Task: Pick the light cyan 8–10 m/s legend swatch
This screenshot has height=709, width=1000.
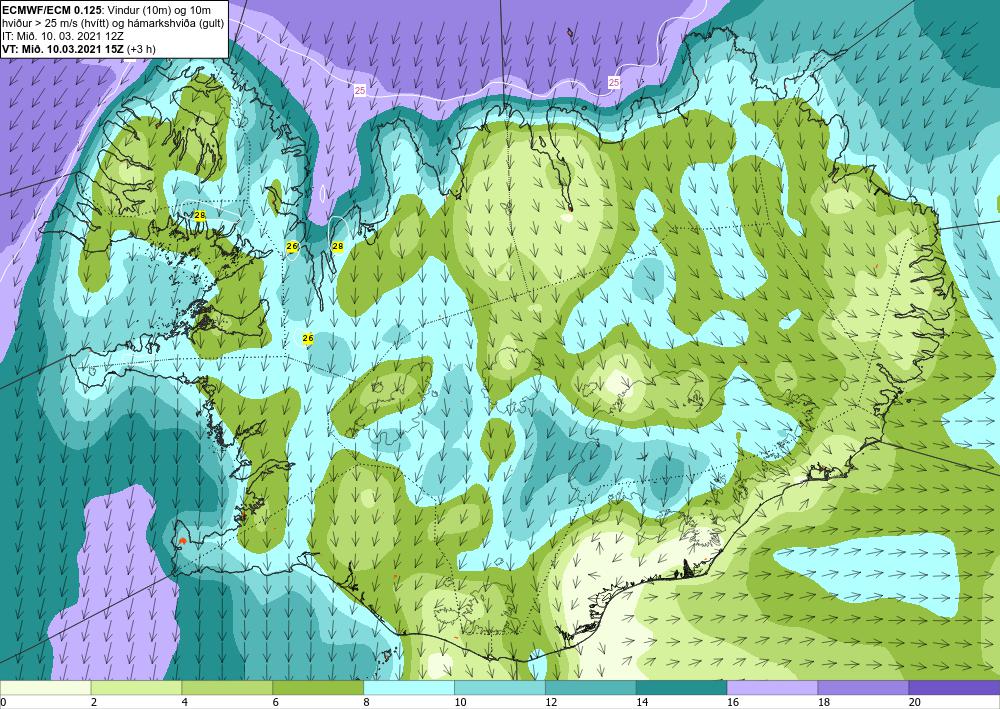Action: point(409,688)
